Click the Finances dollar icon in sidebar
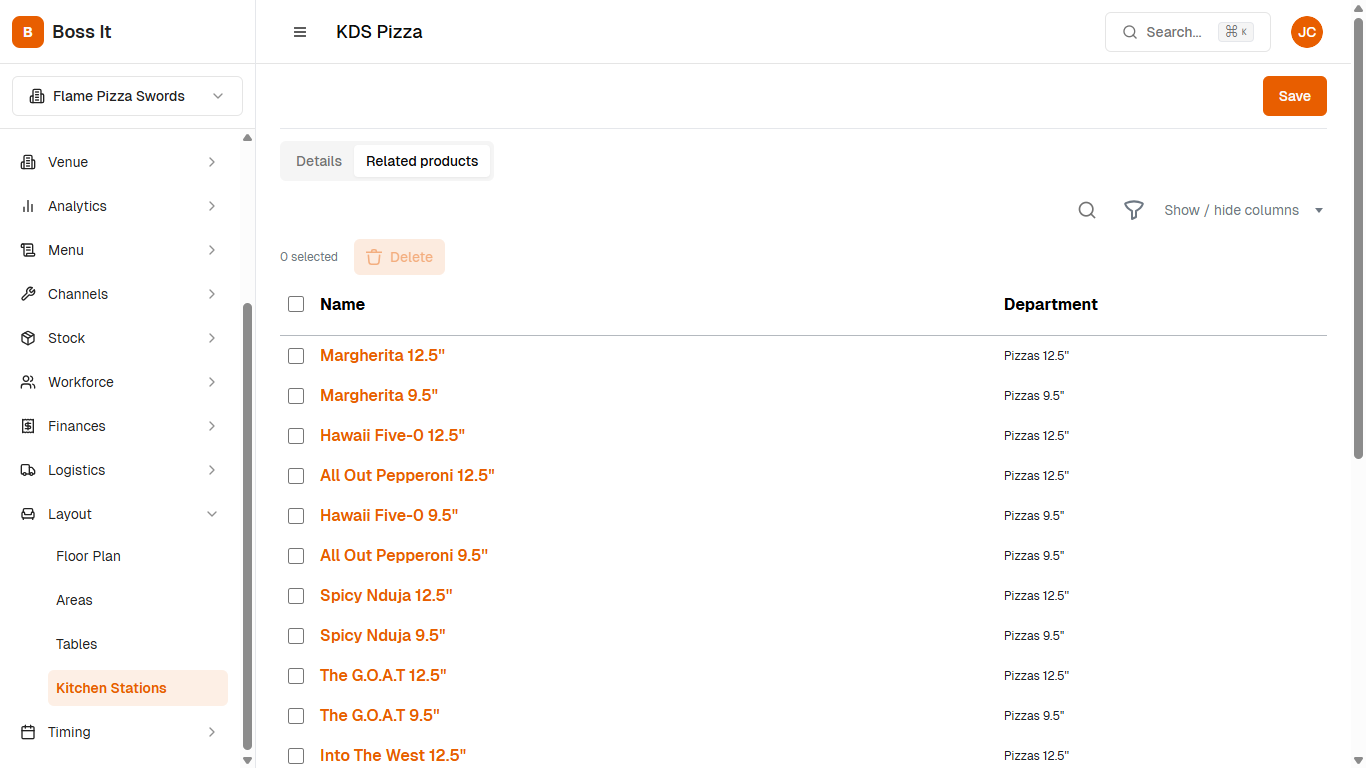Image resolution: width=1366 pixels, height=768 pixels. [x=28, y=426]
